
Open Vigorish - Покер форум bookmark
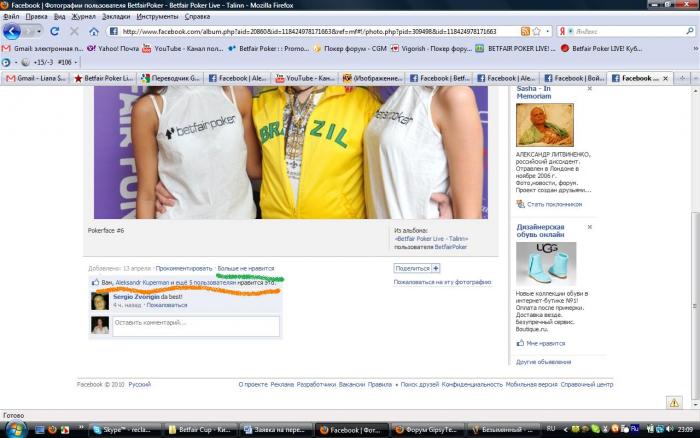coord(431,48)
